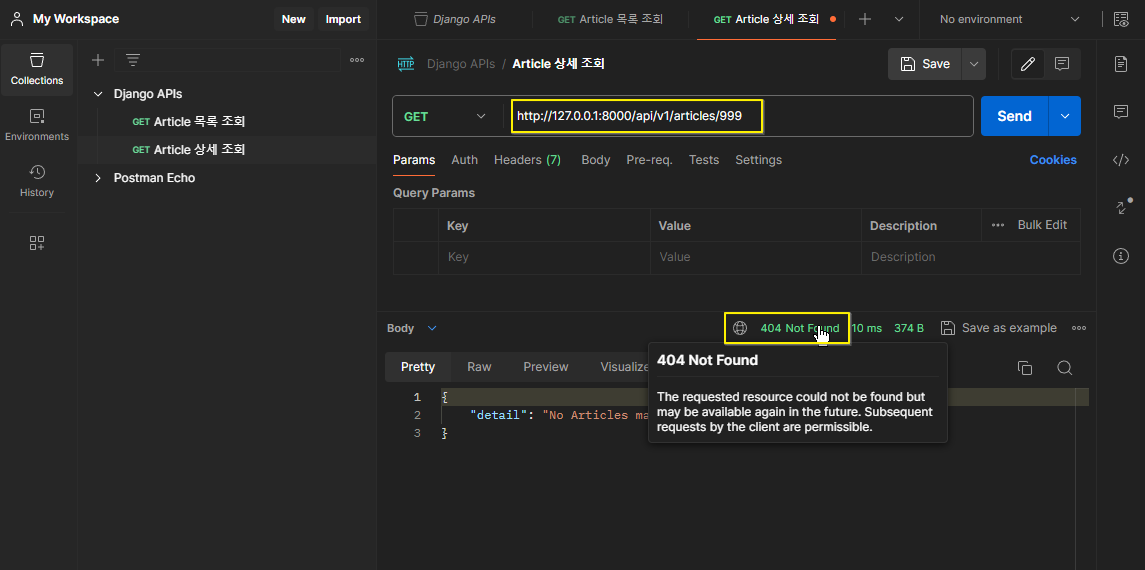Open the GET method dropdown
The image size is (1145, 570).
[x=445, y=116]
